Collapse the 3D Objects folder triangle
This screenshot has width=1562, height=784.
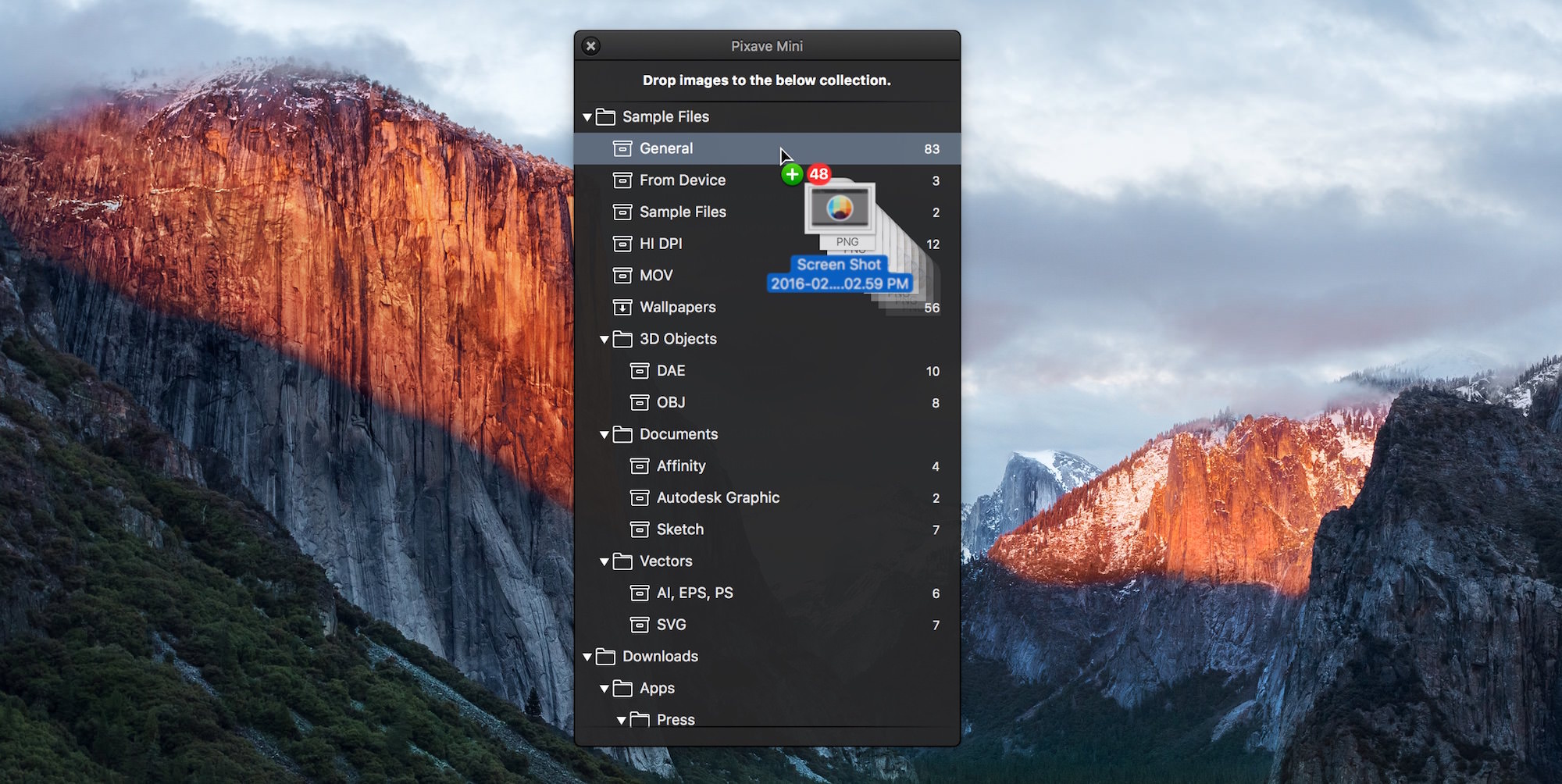click(x=604, y=340)
